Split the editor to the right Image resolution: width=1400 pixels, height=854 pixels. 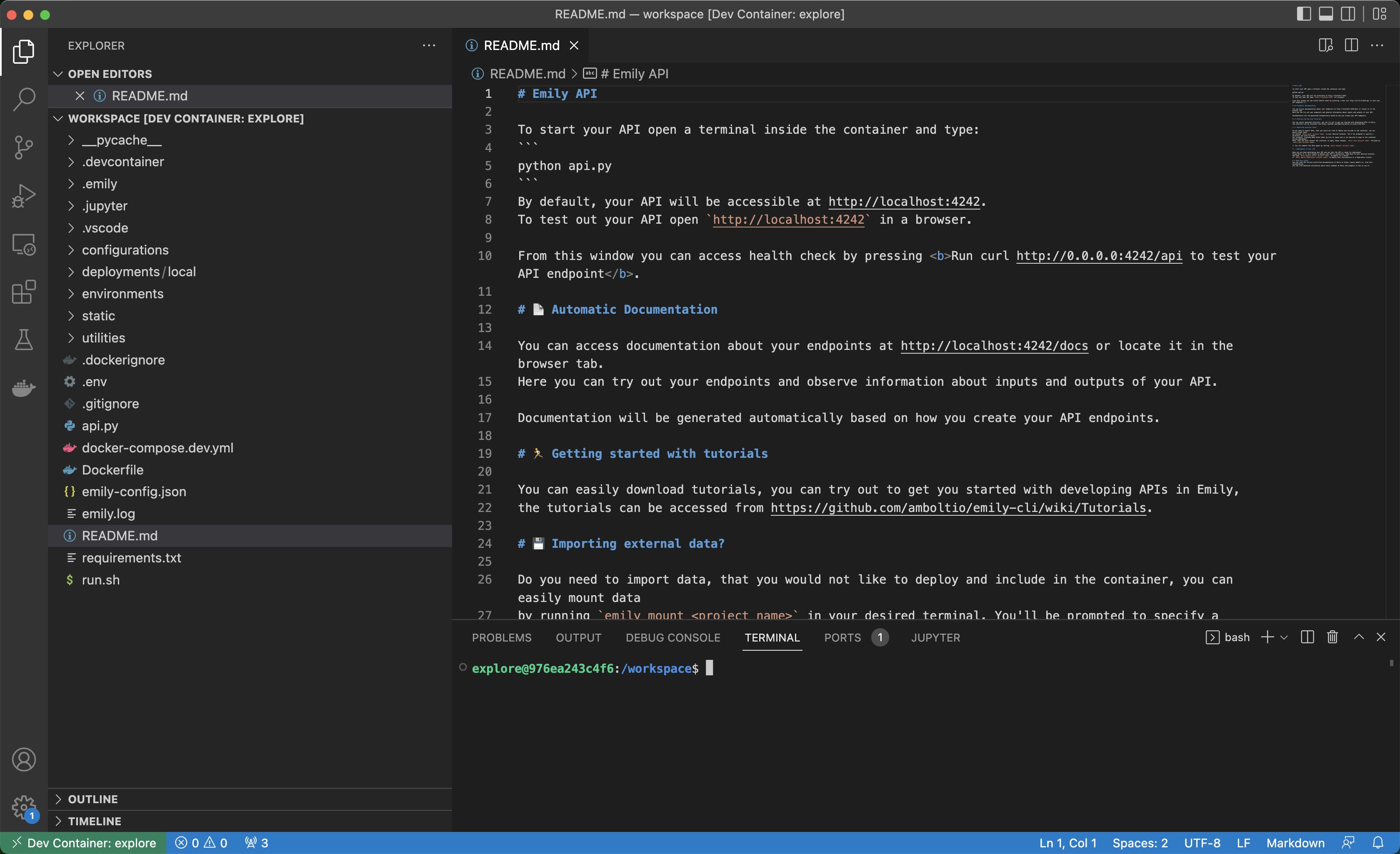(x=1351, y=45)
